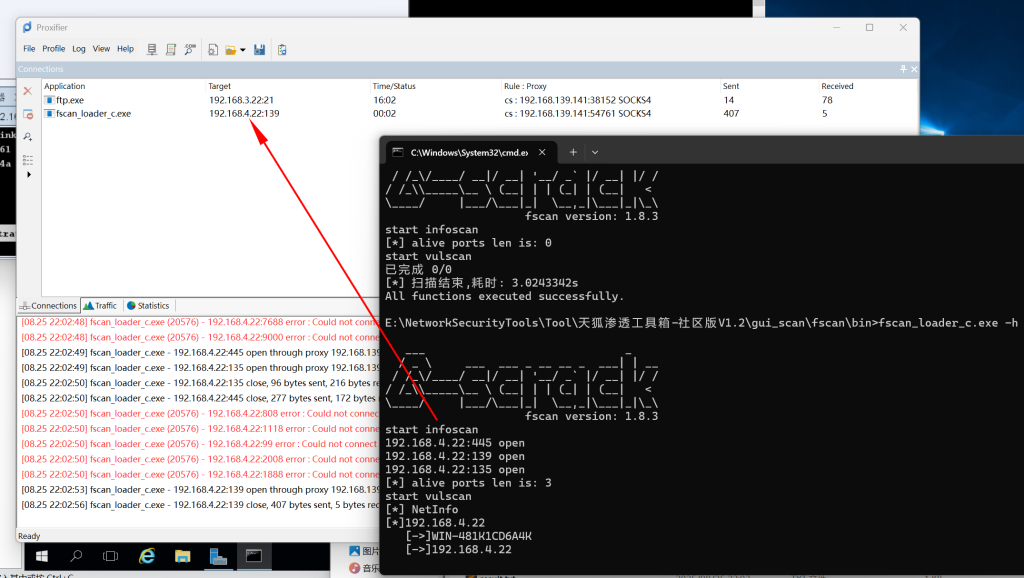The width and height of the screenshot is (1024, 578).
Task: Open the Windows Start menu
Action: click(x=42, y=556)
